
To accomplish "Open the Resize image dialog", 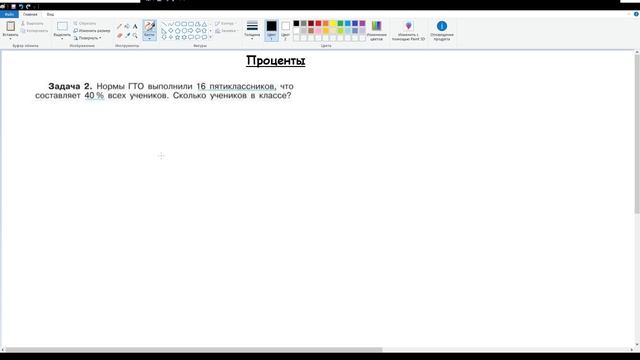I will pos(92,31).
